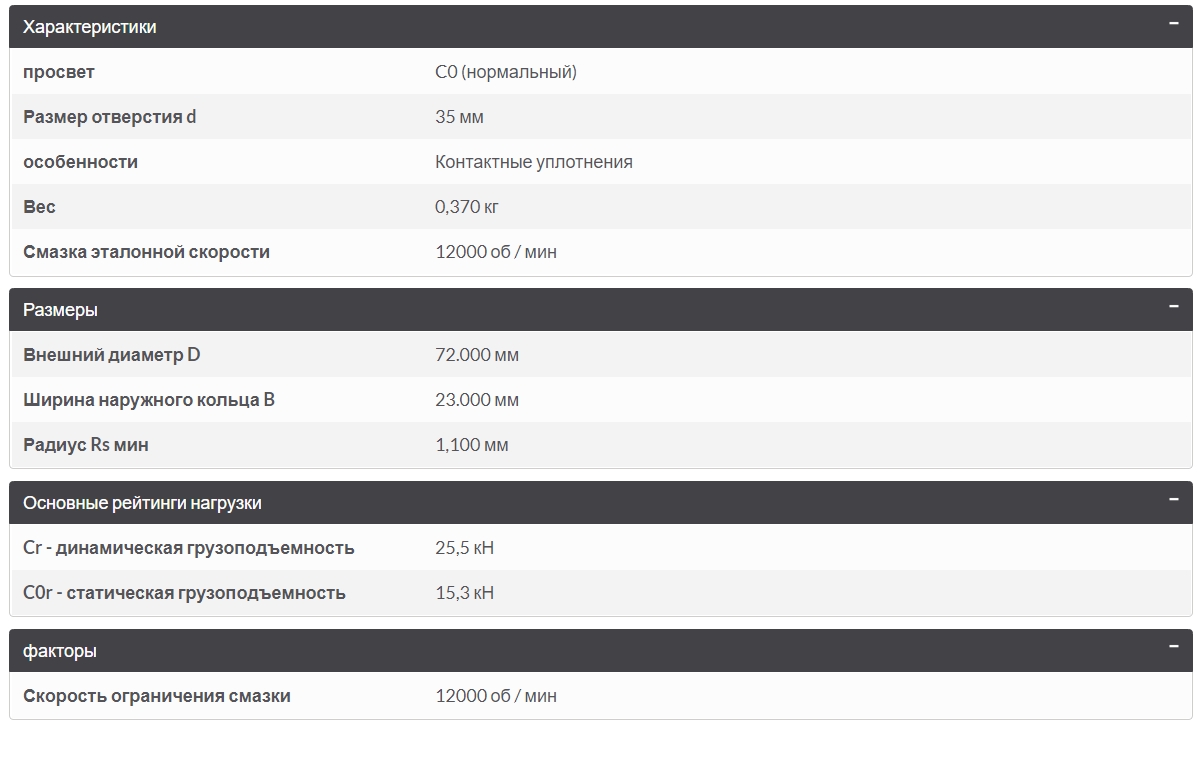Collapse the Характеристики section minus icon
This screenshot has height=782, width=1197.
1173,24
